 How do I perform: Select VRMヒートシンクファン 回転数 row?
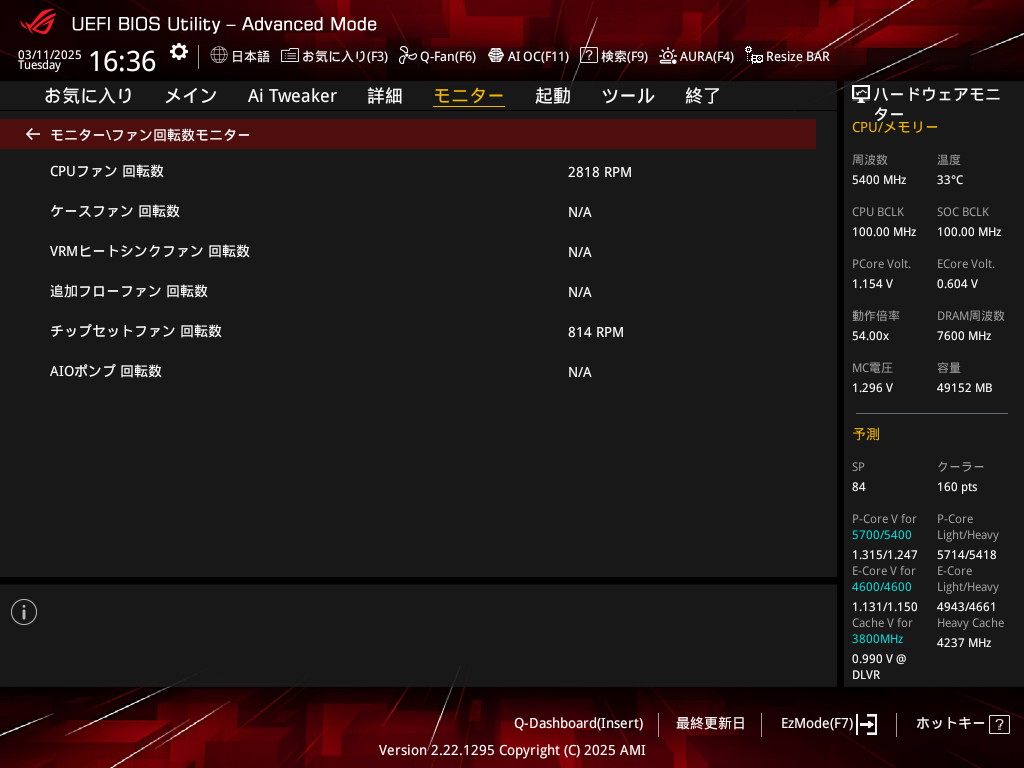click(x=408, y=251)
